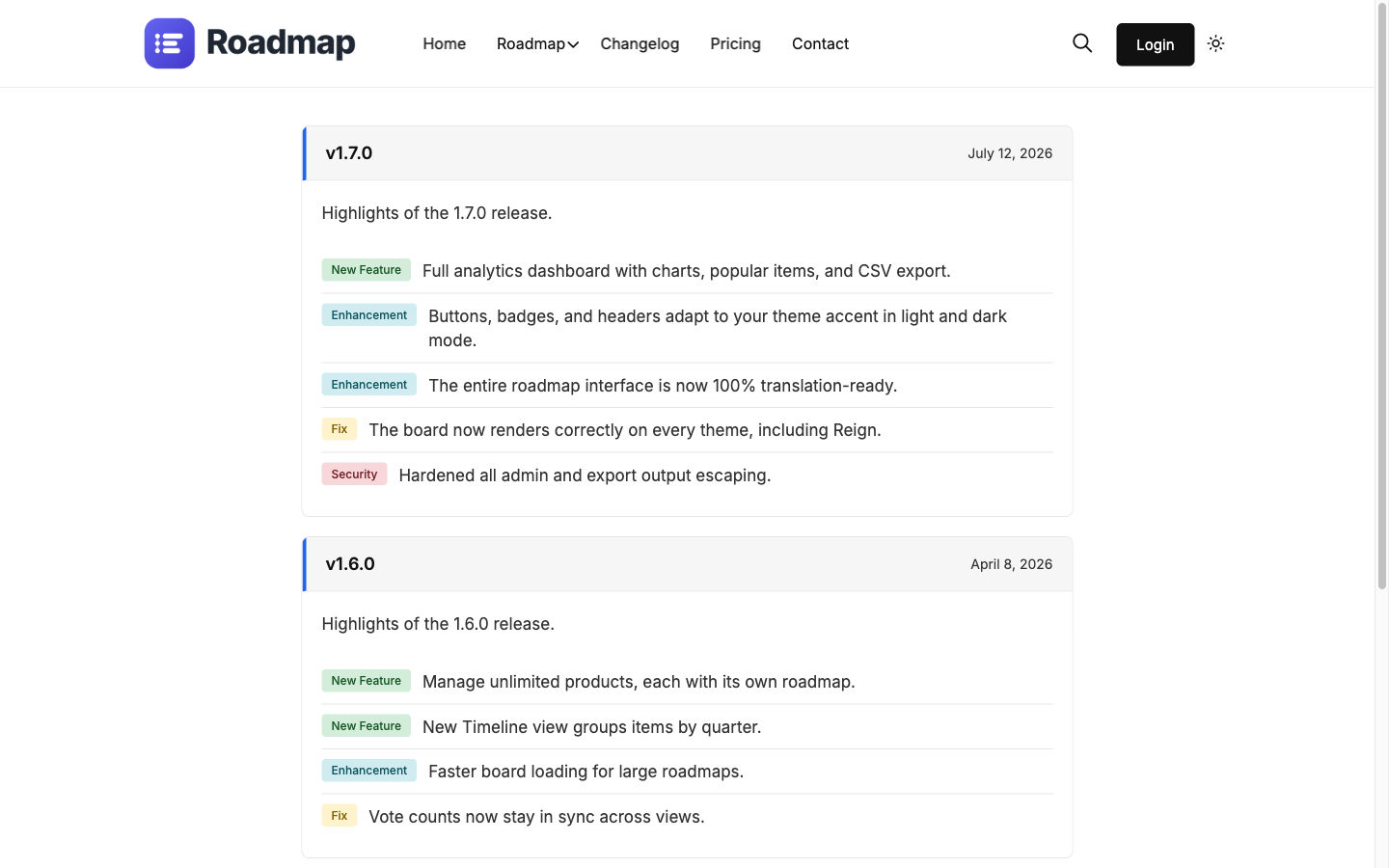This screenshot has height=868, width=1389.
Task: Click 'Faster board loading' text
Action: (586, 772)
